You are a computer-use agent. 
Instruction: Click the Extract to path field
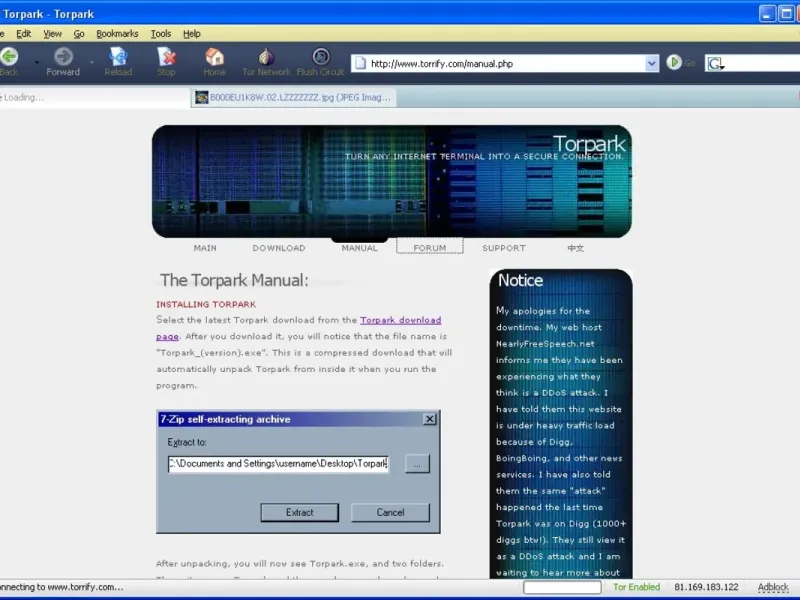point(278,464)
